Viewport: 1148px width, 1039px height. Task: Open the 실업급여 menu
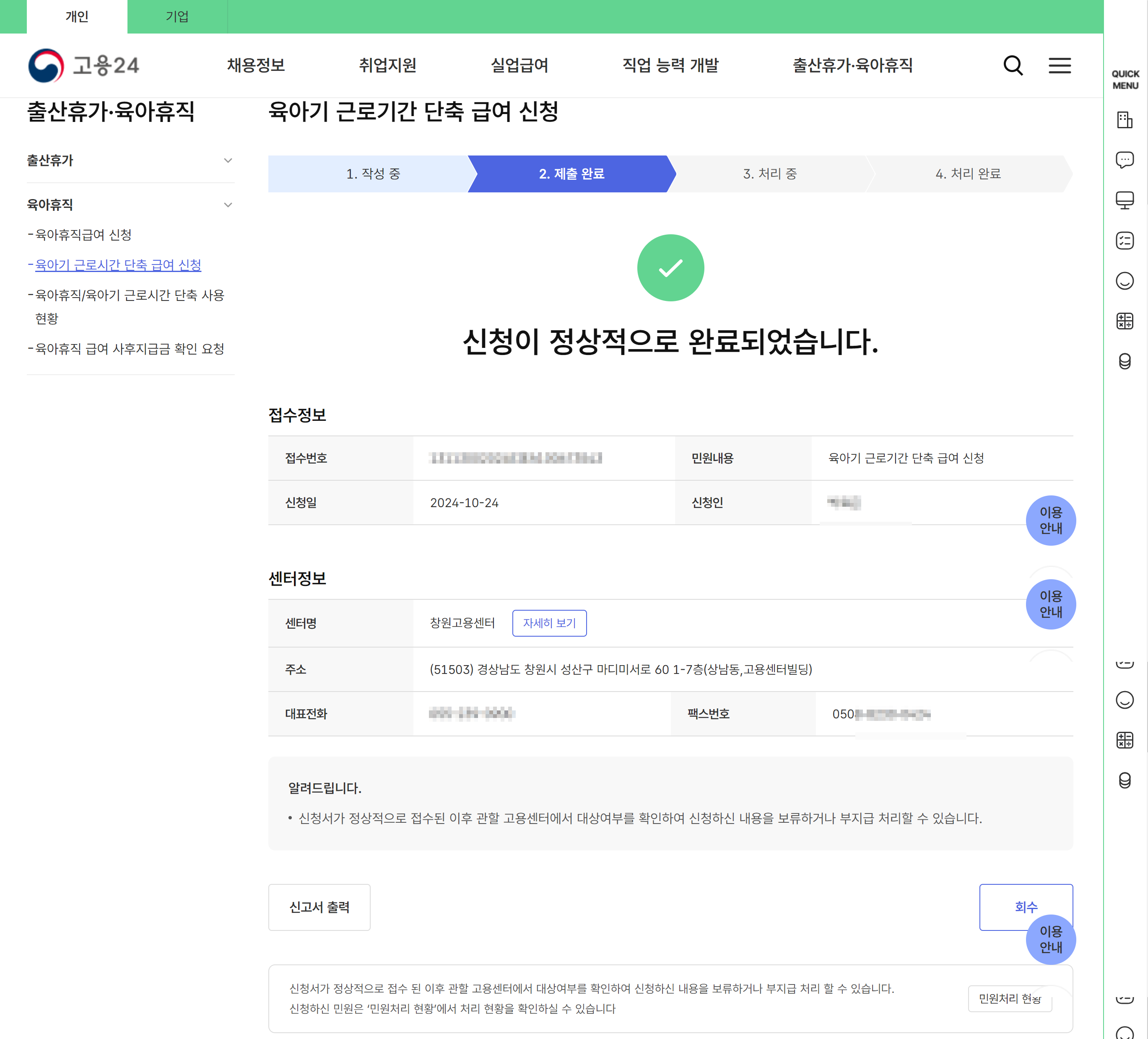pyautogui.click(x=519, y=65)
